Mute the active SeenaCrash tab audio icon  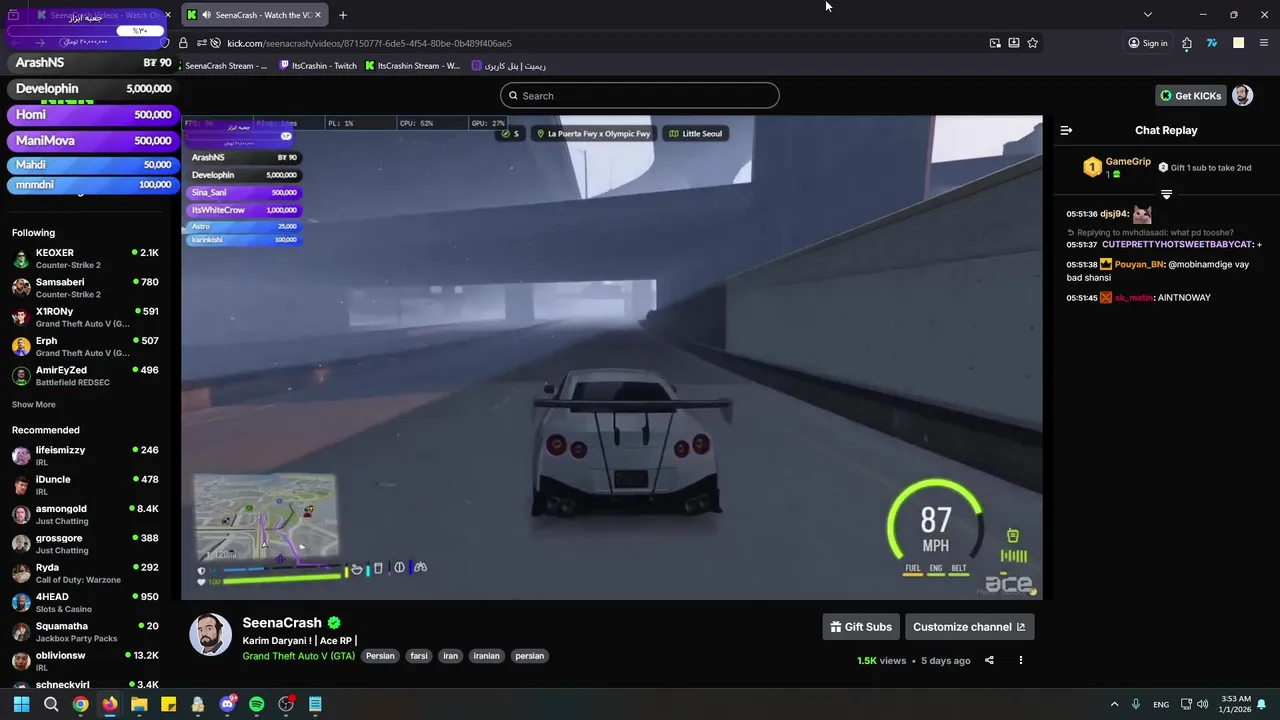point(206,15)
